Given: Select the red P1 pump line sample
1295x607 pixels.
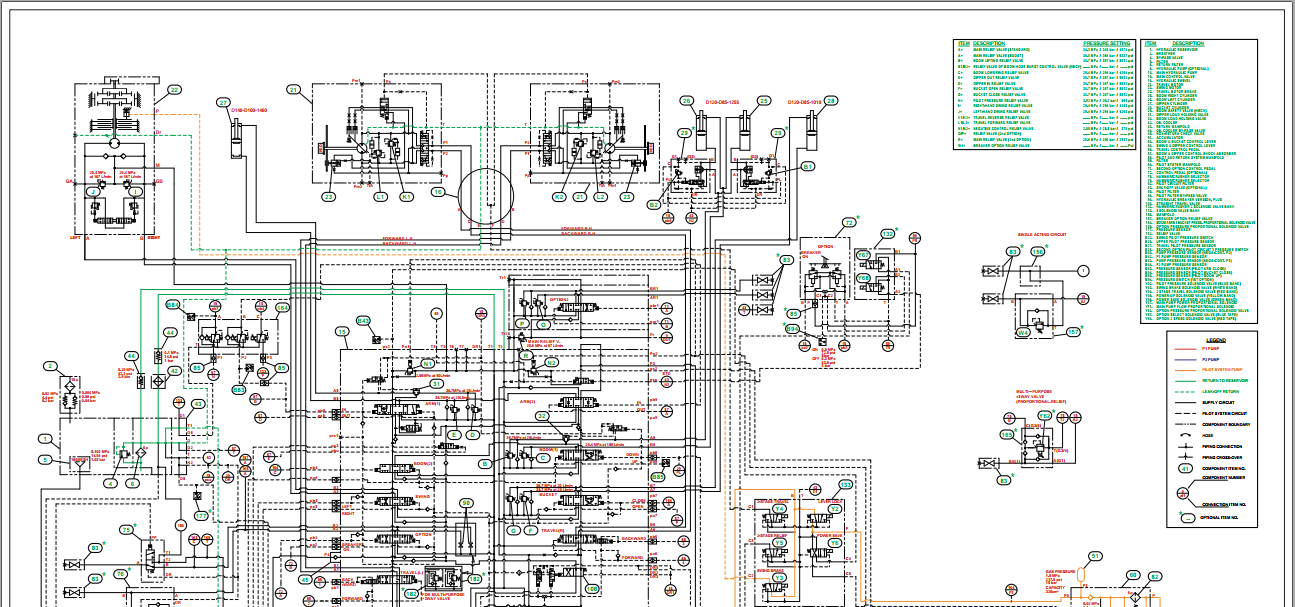Looking at the screenshot, I should 1185,349.
